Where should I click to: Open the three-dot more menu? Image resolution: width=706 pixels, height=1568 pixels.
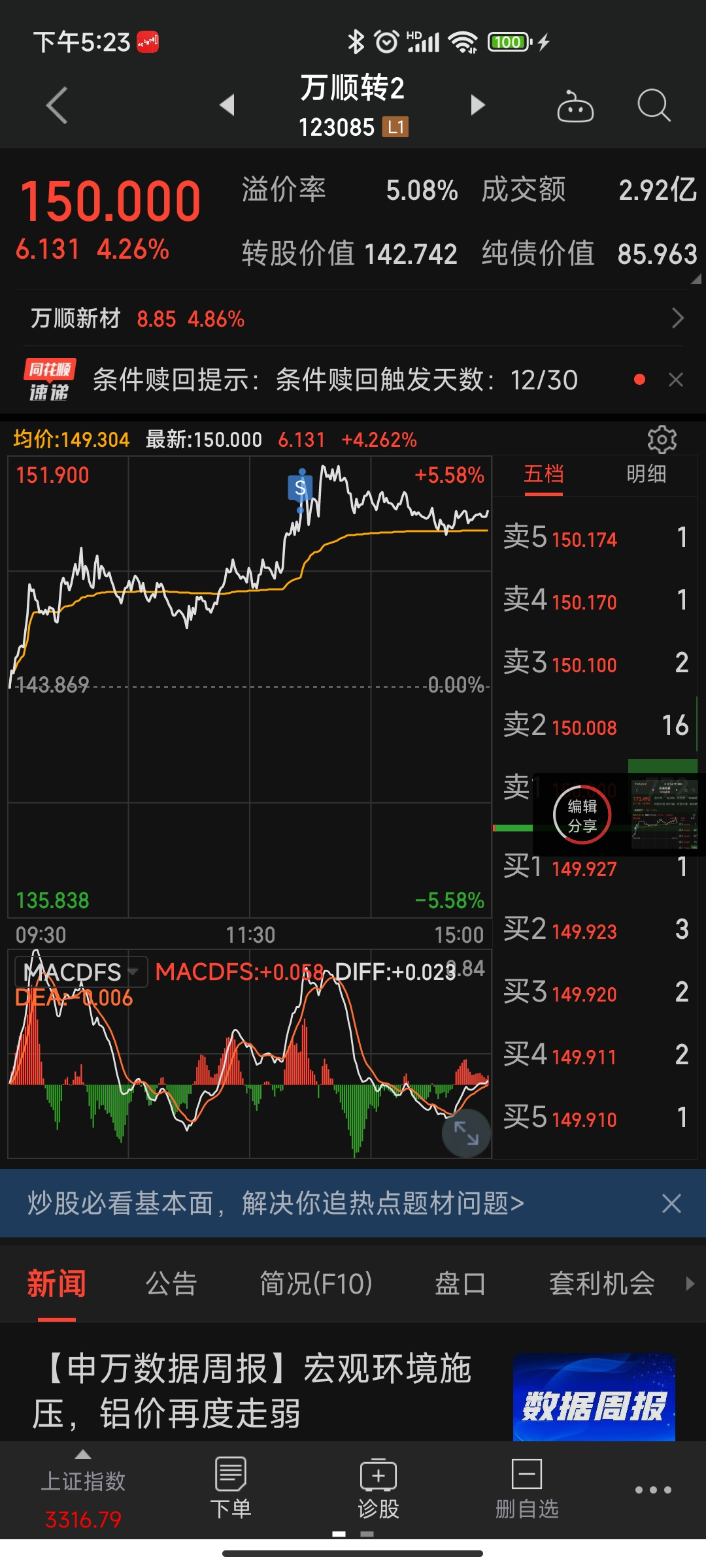[653, 1490]
